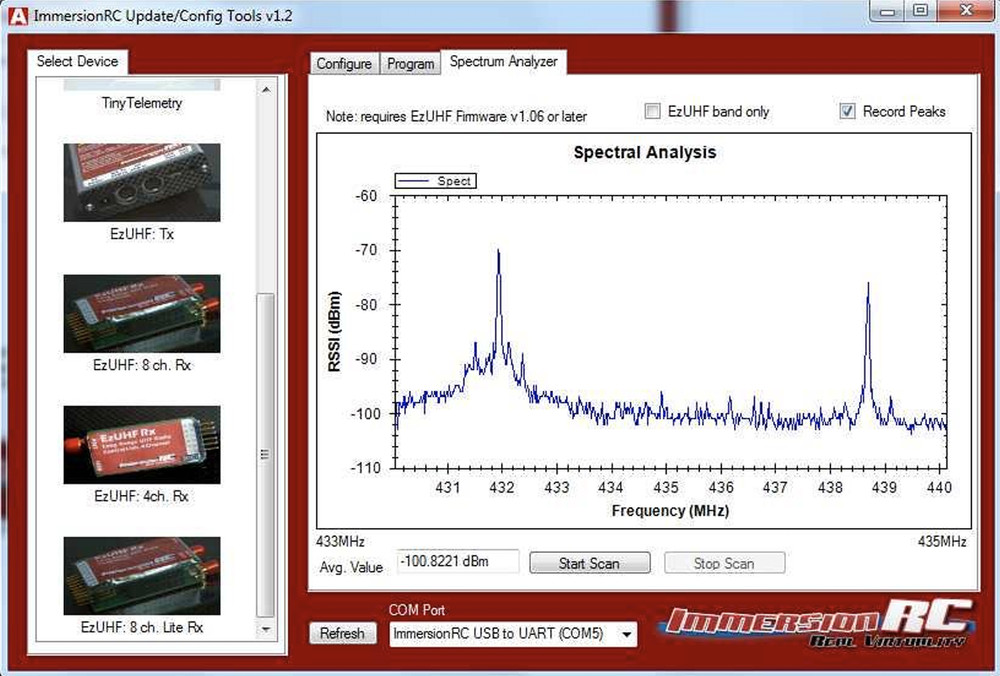
Task: Select the EzUHF: 8 ch. Rx device
Action: (142, 313)
